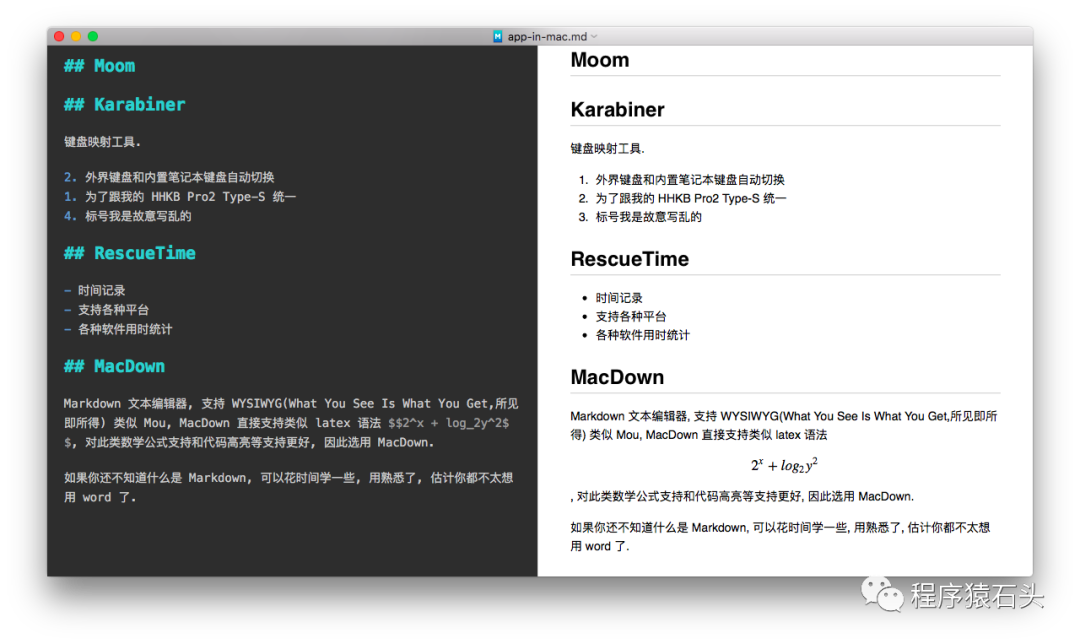Image resolution: width=1080 pixels, height=644 pixels.
Task: Click the latex source '$$2^x + log_2y^2$' in editor
Action: (x=448, y=423)
